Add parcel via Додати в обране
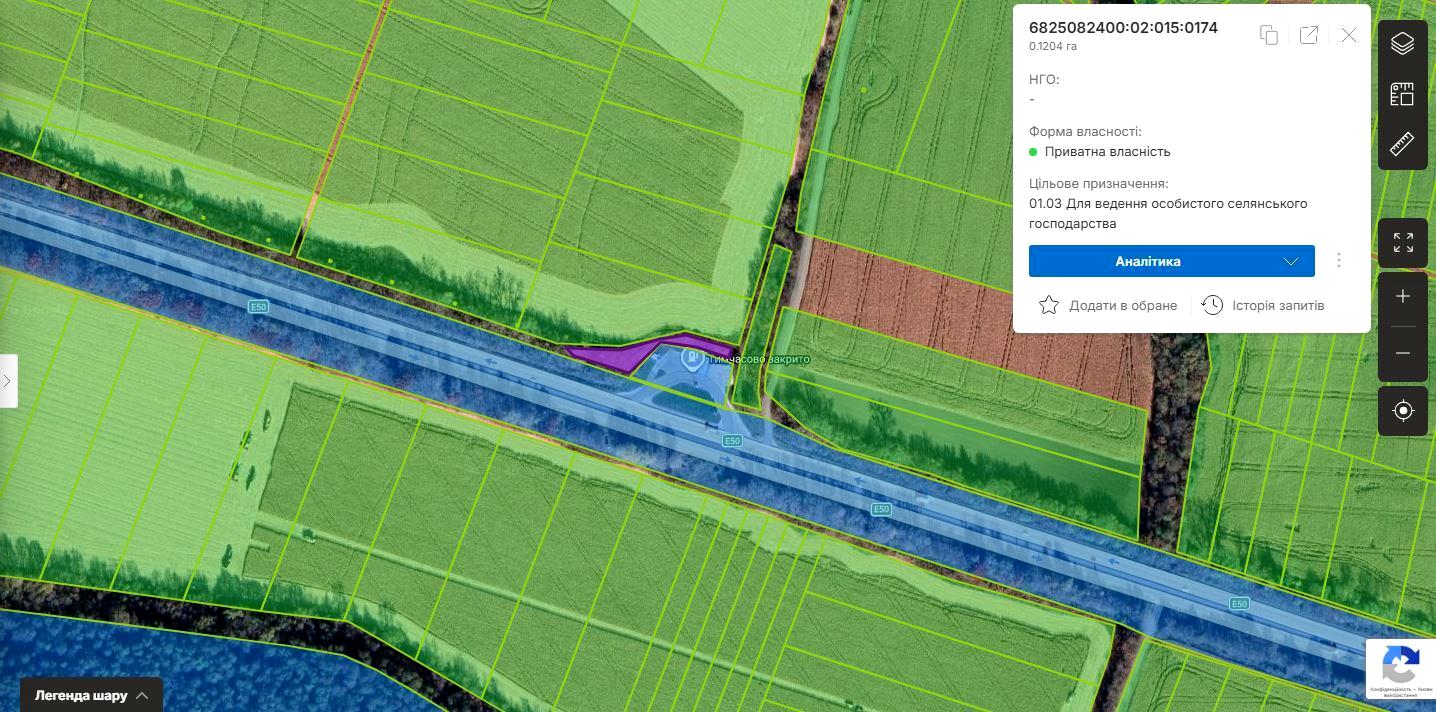Screen dimensions: 1436x712 click(x=1108, y=305)
